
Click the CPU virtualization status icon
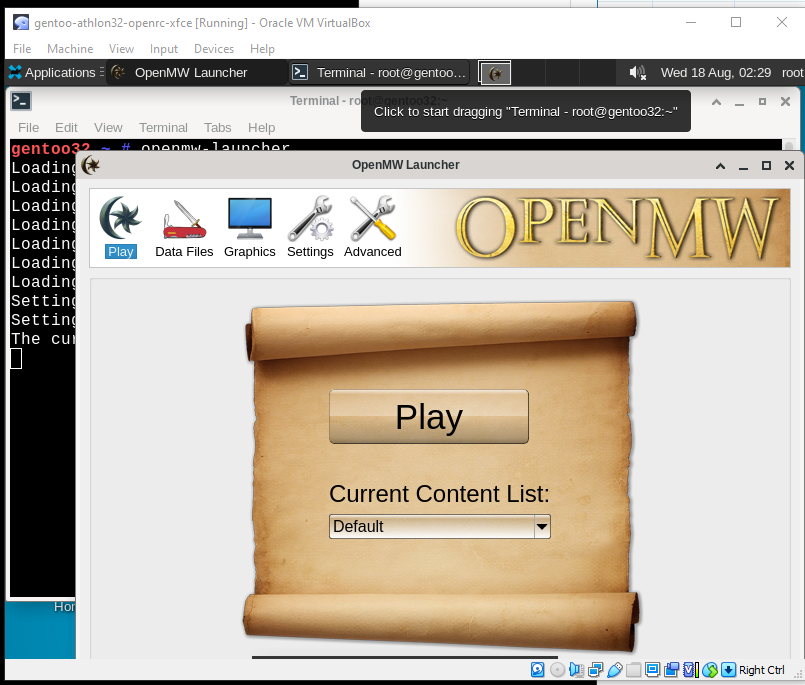coord(691,670)
